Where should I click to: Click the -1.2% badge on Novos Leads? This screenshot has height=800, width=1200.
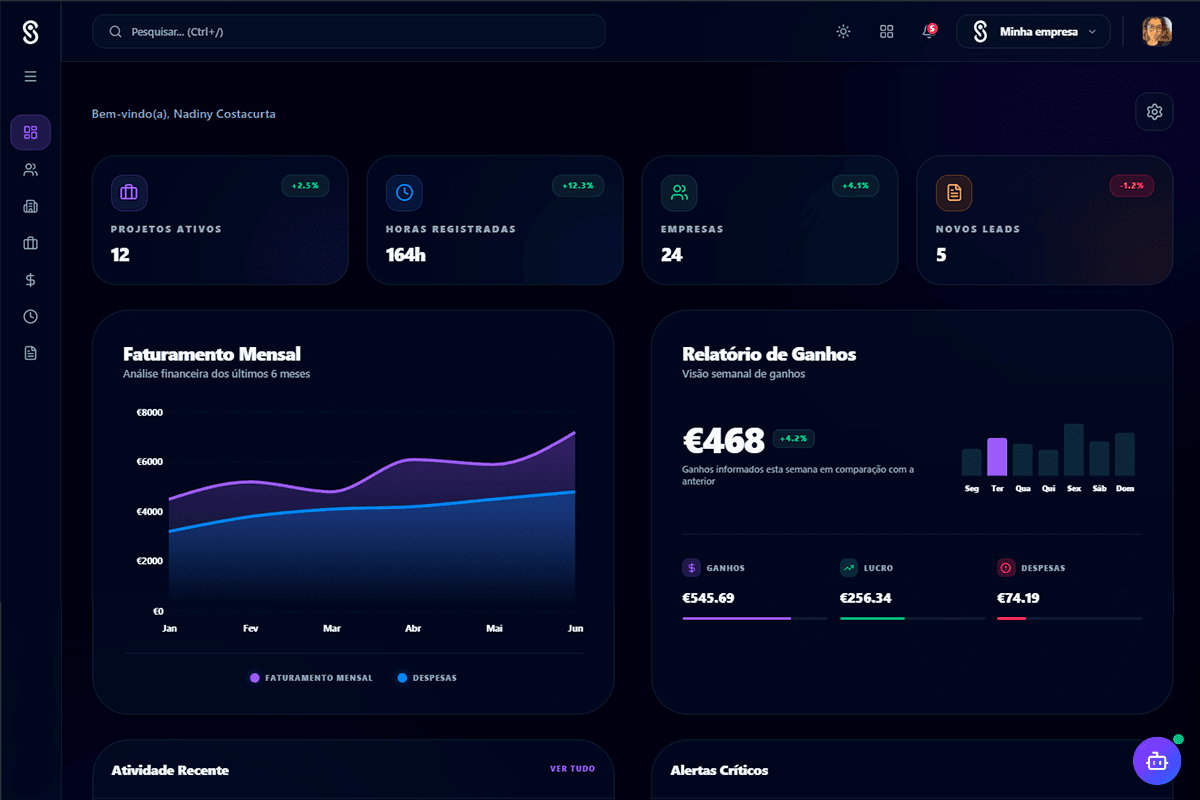(x=1132, y=186)
